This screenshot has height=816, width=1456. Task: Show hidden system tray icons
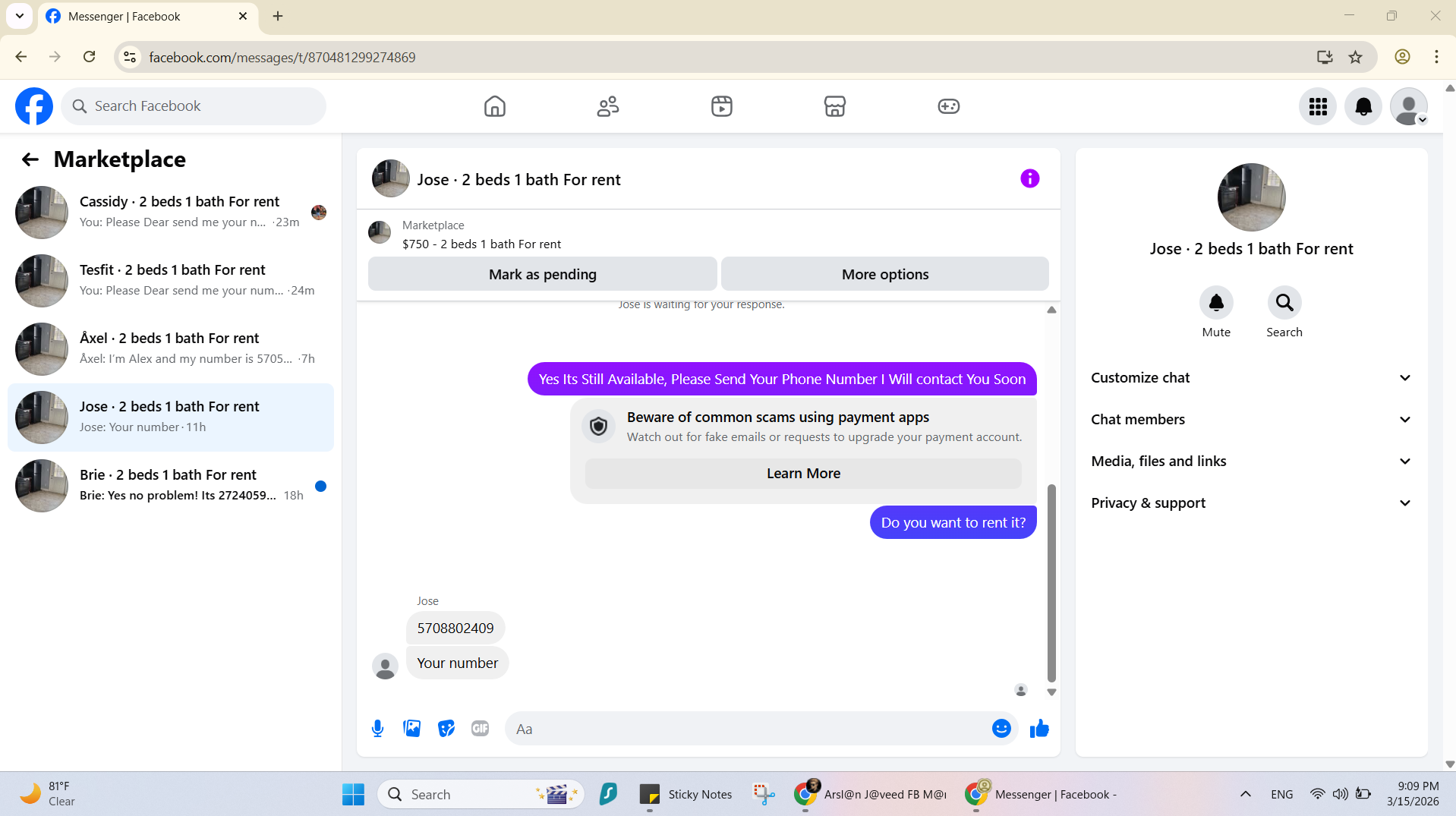point(1245,795)
